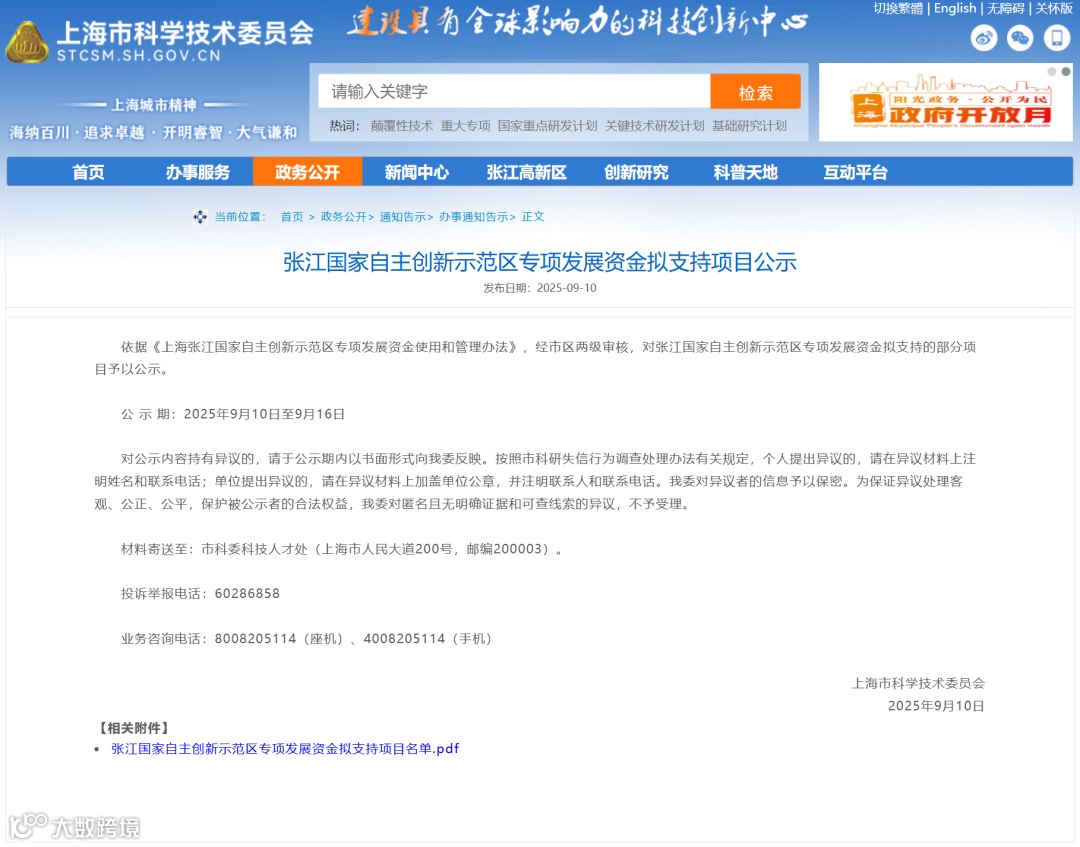Screen dimensions: 1080x847
Task: Go to 首页 in breadcrumb
Action: (292, 217)
